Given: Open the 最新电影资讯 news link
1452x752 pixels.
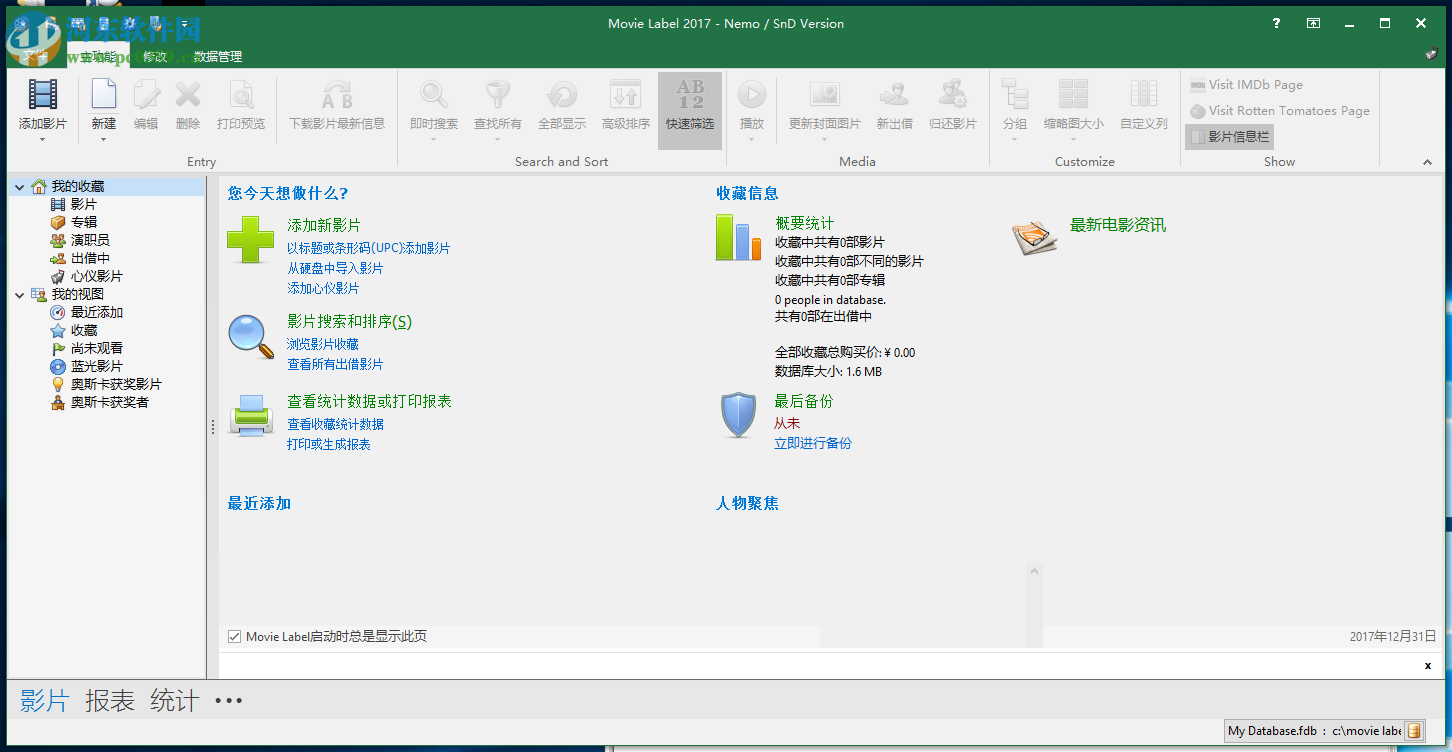Looking at the screenshot, I should [x=1118, y=225].
